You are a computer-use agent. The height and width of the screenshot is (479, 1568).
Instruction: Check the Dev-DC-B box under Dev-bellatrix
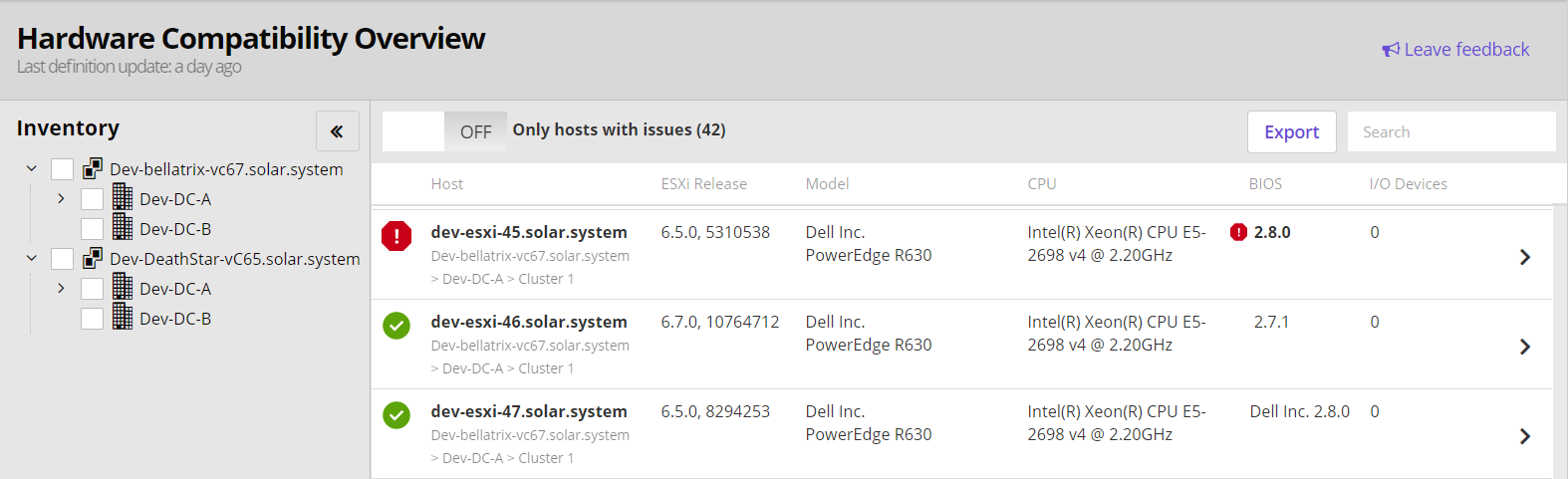point(92,229)
